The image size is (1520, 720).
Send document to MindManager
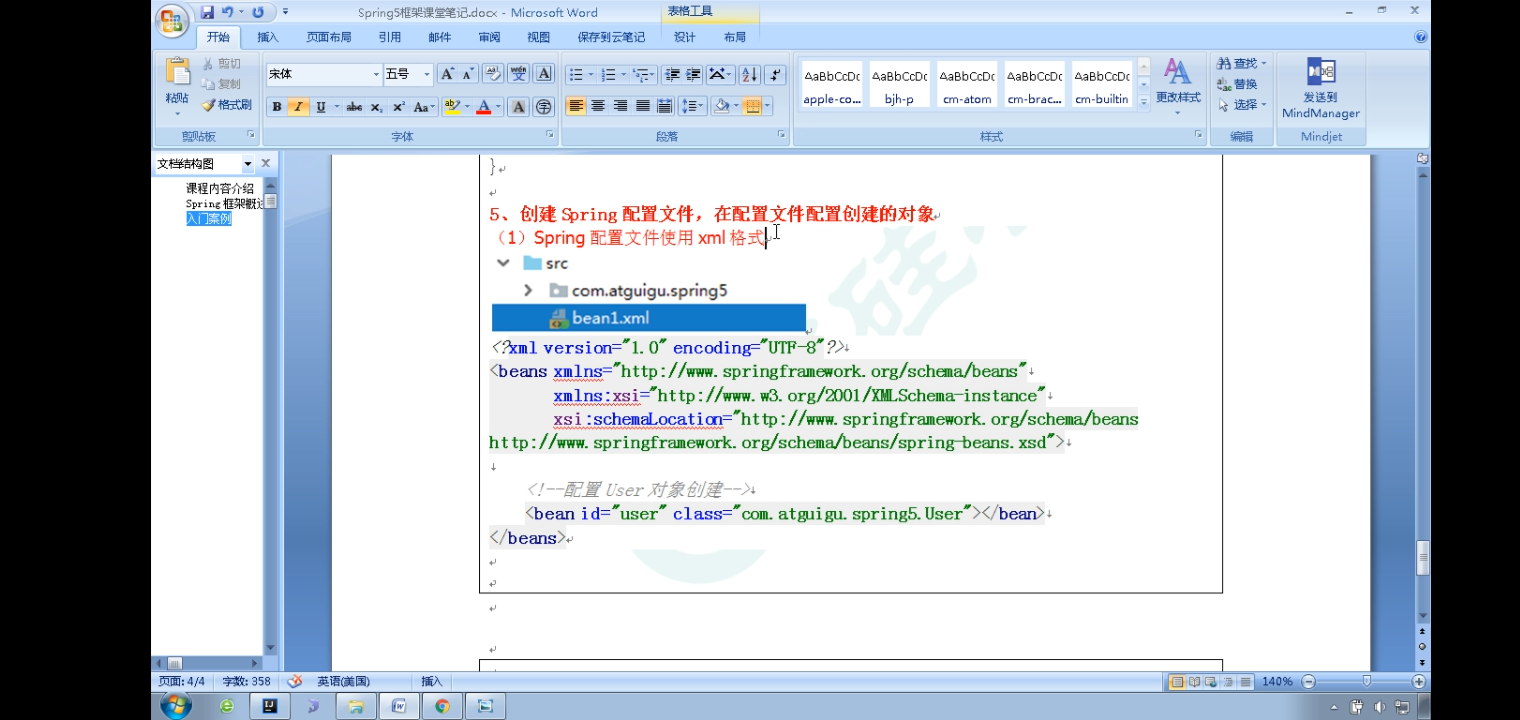(1321, 88)
